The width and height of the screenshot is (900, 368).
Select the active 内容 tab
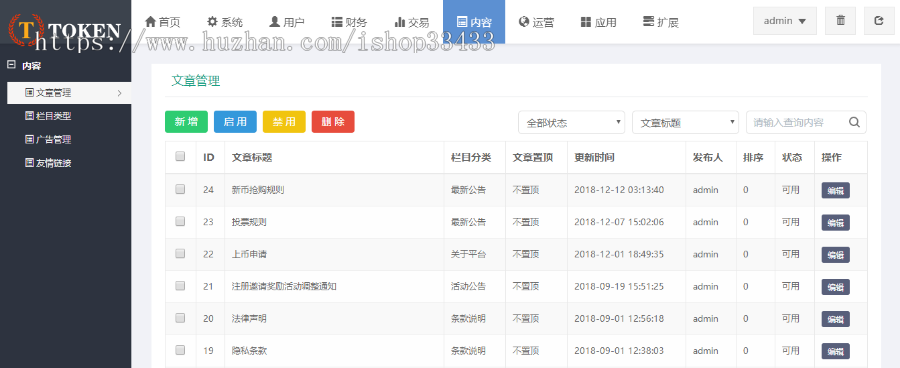[474, 22]
